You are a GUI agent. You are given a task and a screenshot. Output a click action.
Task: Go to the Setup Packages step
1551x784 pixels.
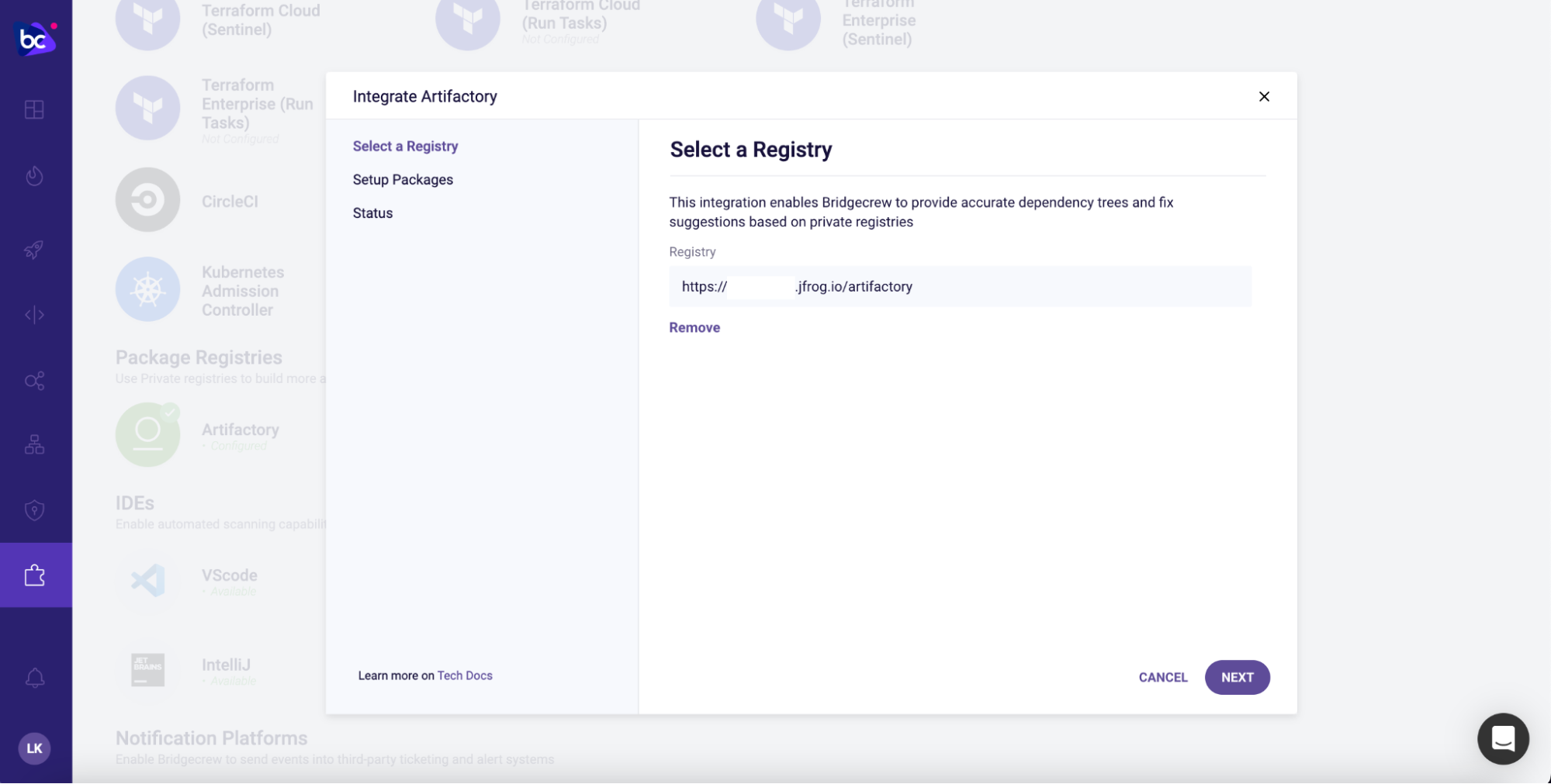pos(403,179)
